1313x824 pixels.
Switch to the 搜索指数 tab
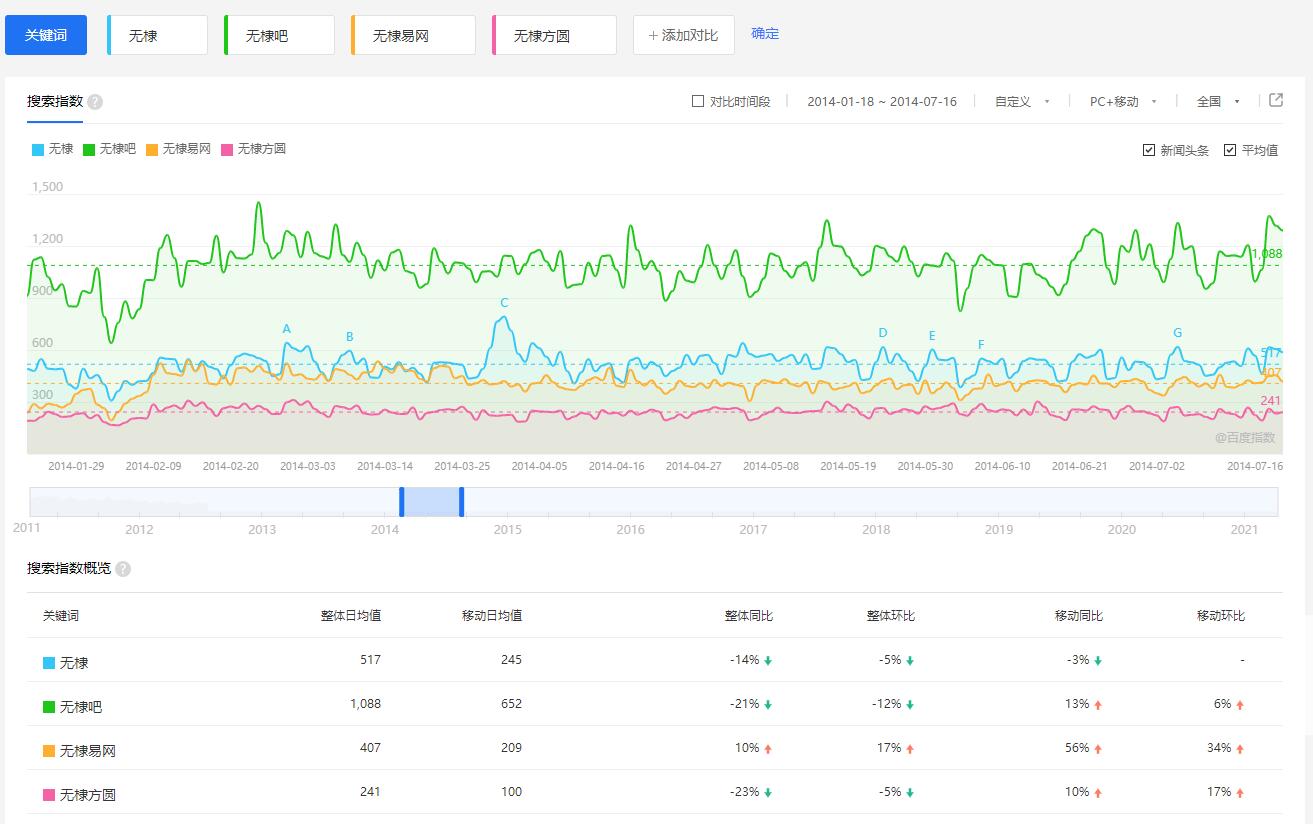point(55,102)
